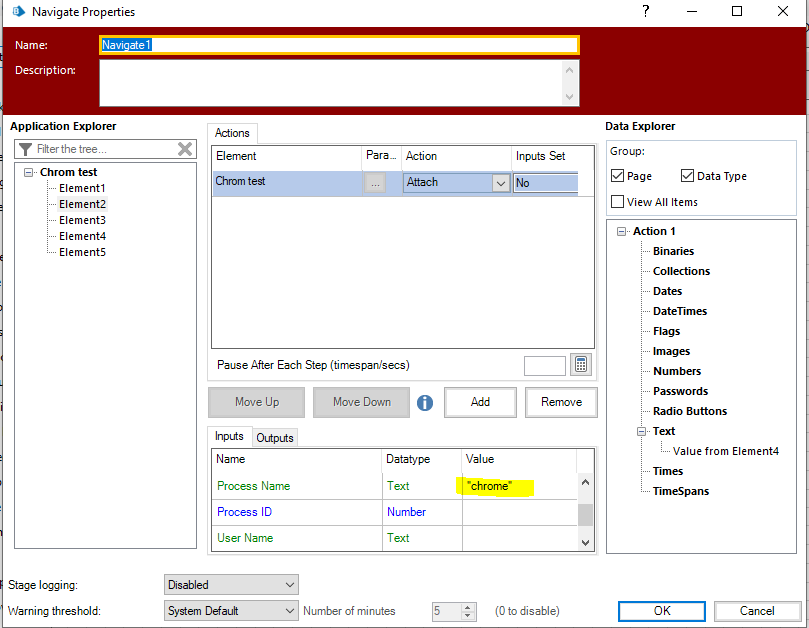The width and height of the screenshot is (809, 628).
Task: Select Element4 in Application Explorer tree
Action: pyautogui.click(x=82, y=236)
